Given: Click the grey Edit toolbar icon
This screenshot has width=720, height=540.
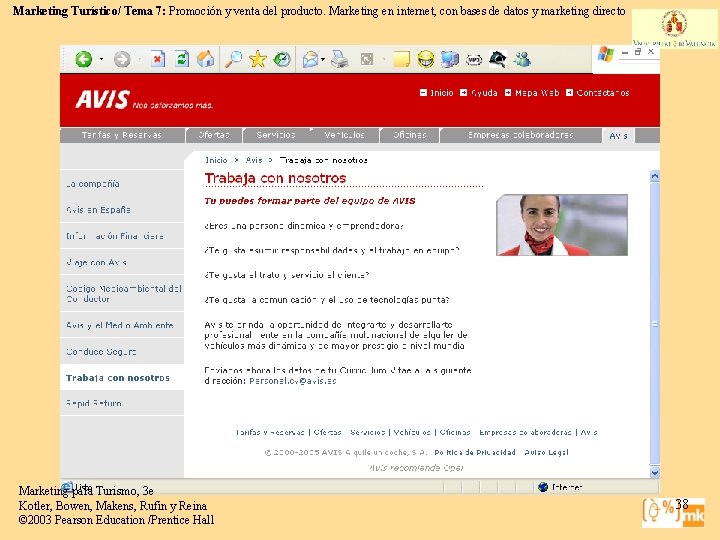Looking at the screenshot, I should (x=367, y=59).
